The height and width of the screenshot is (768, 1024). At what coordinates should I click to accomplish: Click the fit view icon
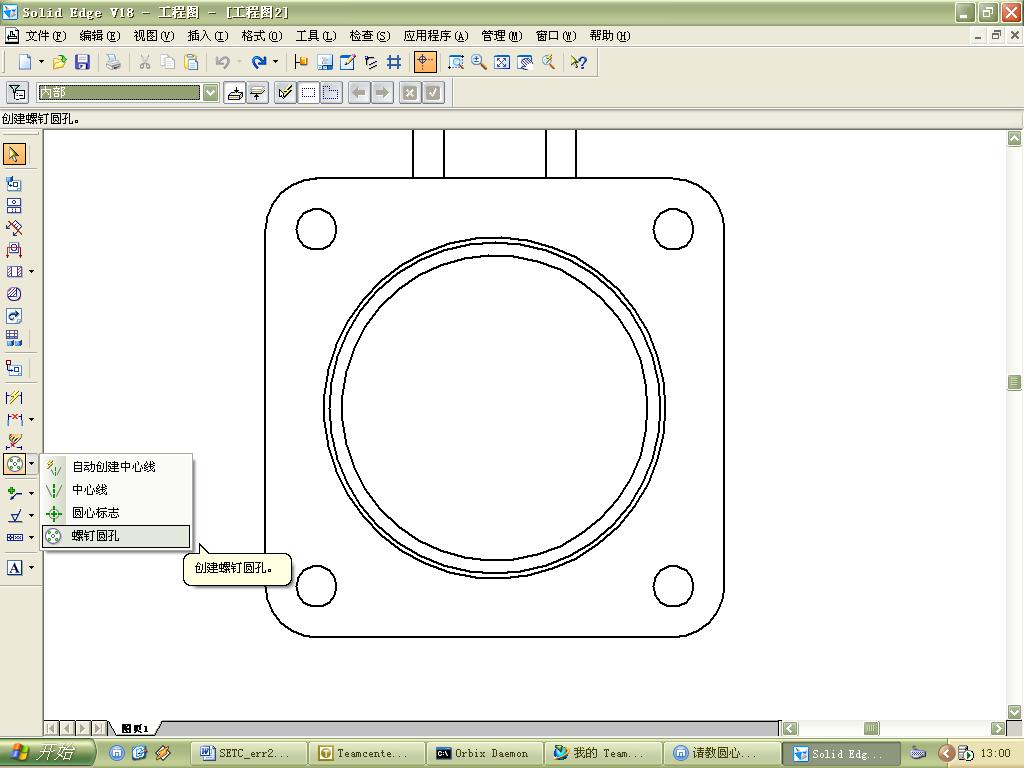502,62
